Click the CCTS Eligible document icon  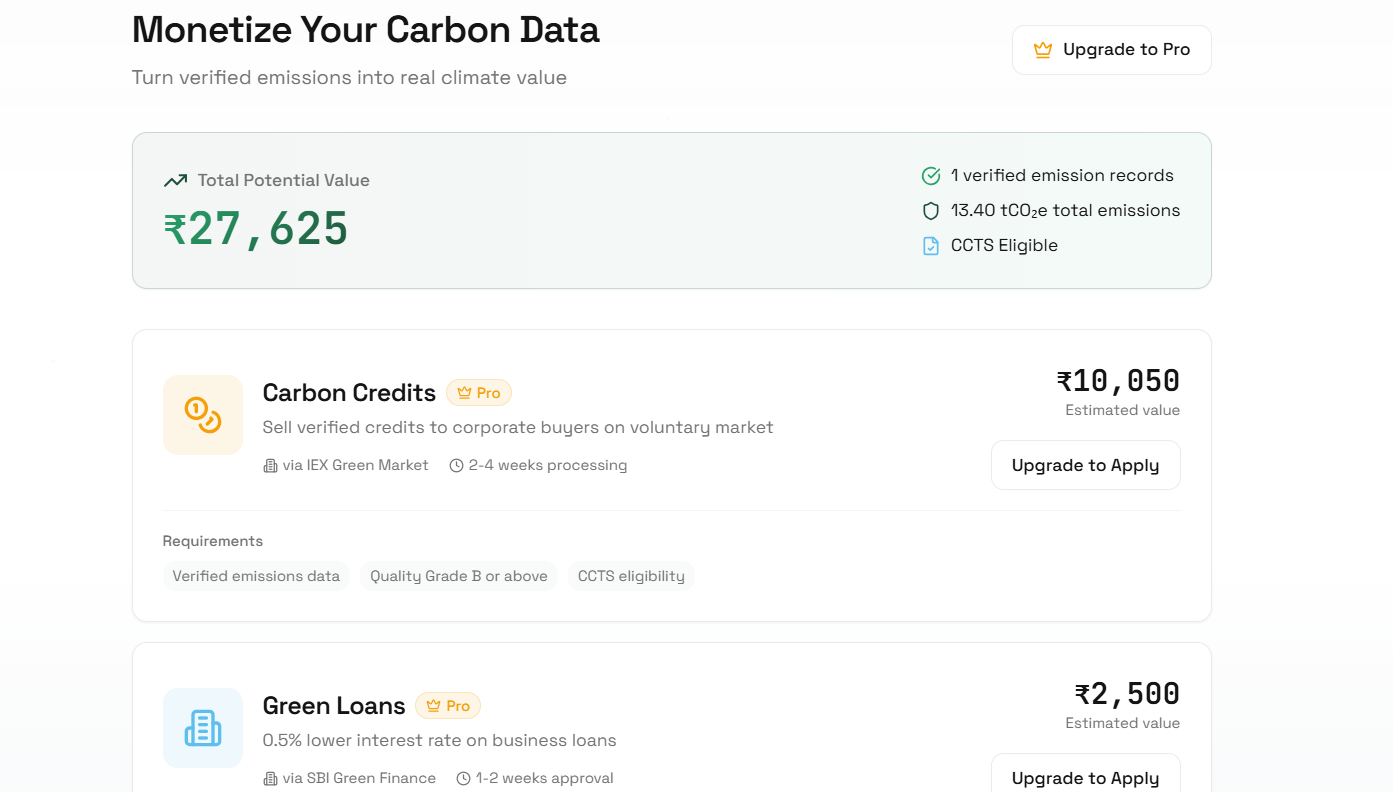tap(931, 246)
